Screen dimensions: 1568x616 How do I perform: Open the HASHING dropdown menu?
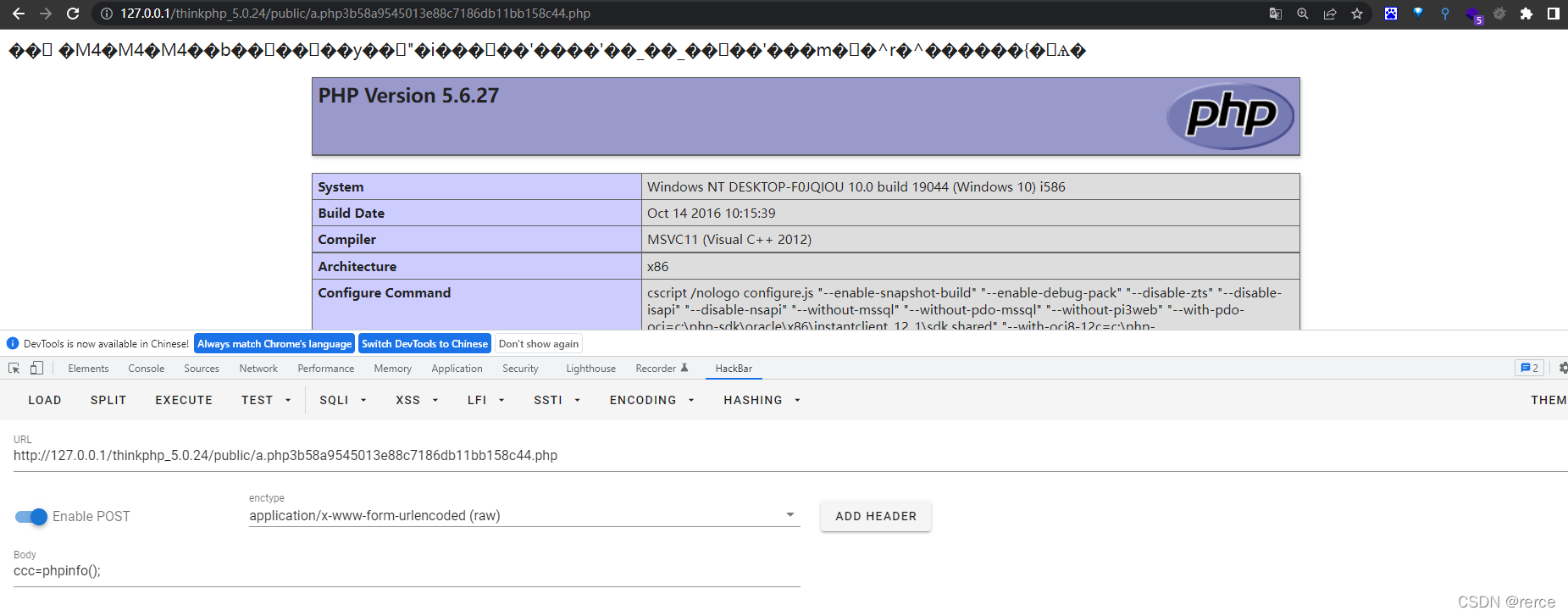point(762,400)
